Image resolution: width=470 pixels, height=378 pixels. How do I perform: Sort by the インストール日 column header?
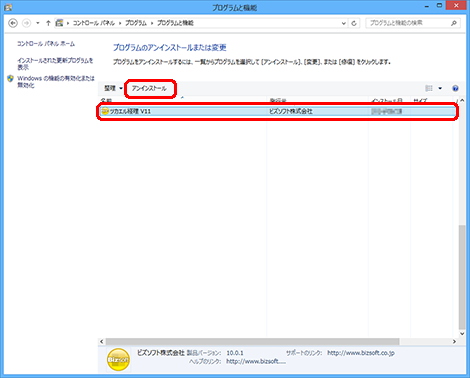[x=387, y=100]
